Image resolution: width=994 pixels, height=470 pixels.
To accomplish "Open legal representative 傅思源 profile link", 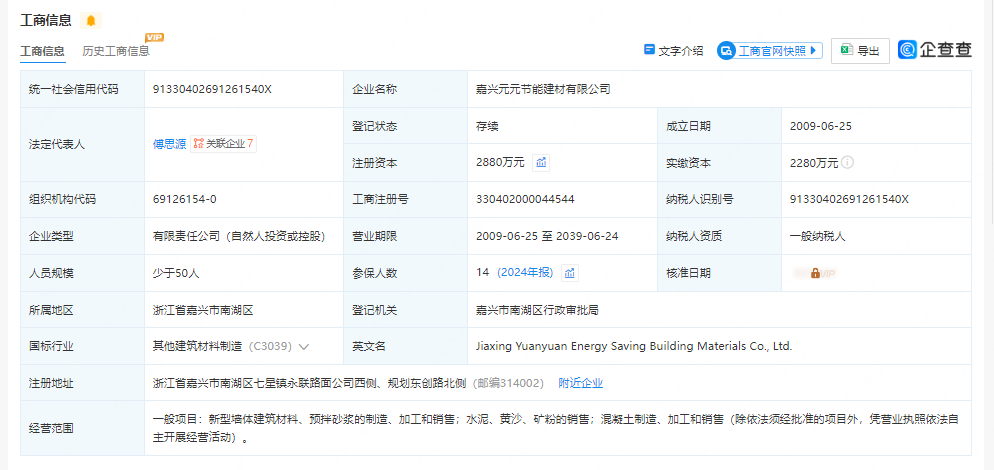I will 169,144.
